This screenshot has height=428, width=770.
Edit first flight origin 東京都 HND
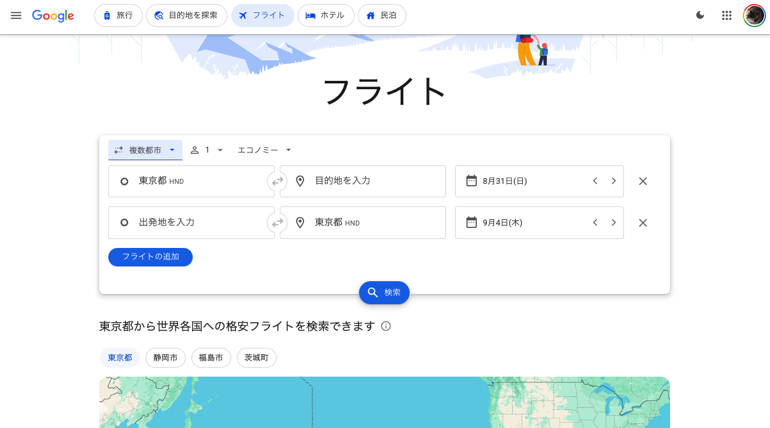[191, 181]
